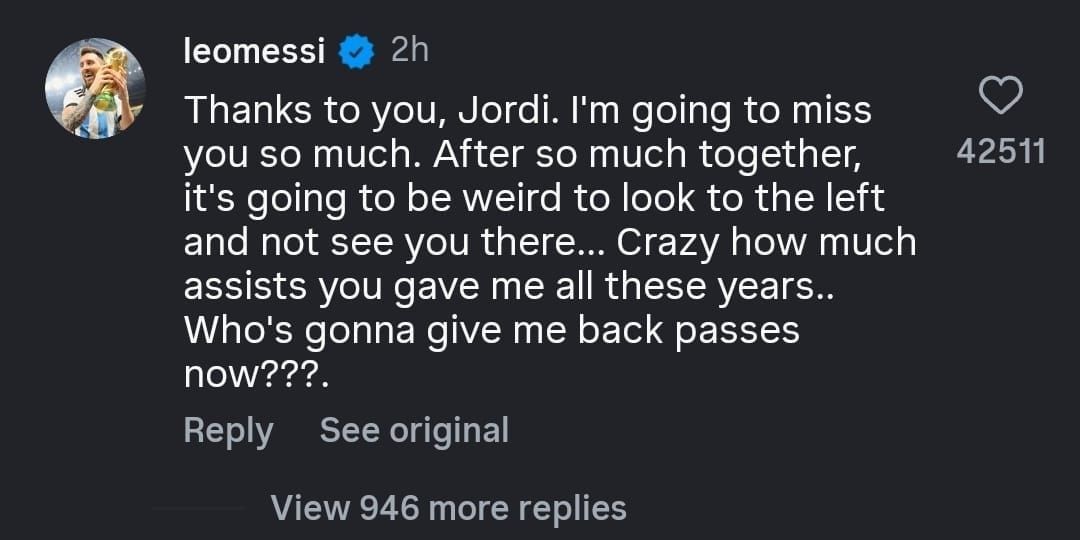Screen dimensions: 1080x540
Task: Open leomessi's profile picture
Action: point(95,89)
